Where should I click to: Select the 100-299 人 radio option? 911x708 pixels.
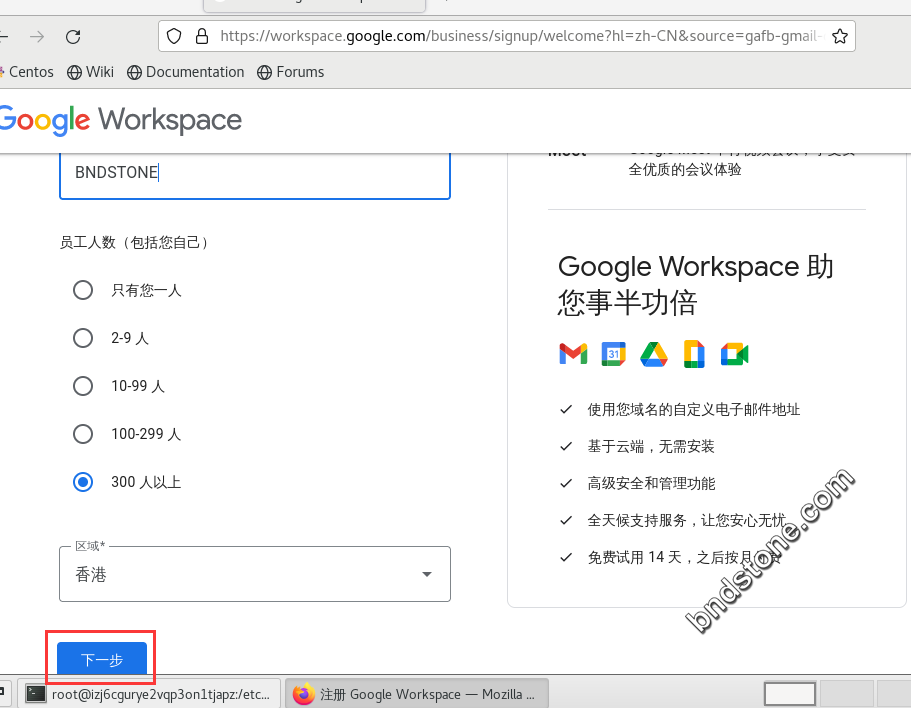click(x=83, y=434)
